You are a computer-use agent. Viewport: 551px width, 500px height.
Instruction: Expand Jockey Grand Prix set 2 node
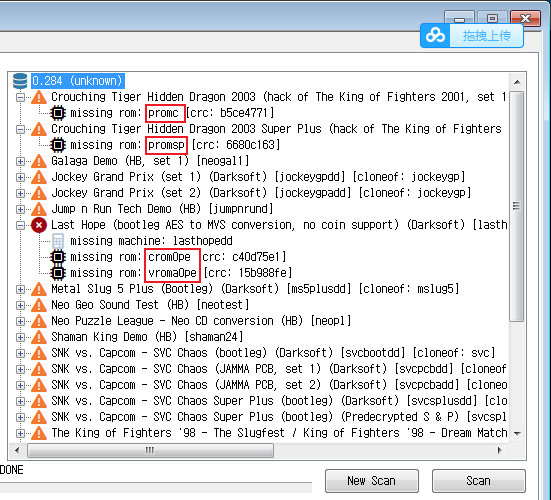20,193
